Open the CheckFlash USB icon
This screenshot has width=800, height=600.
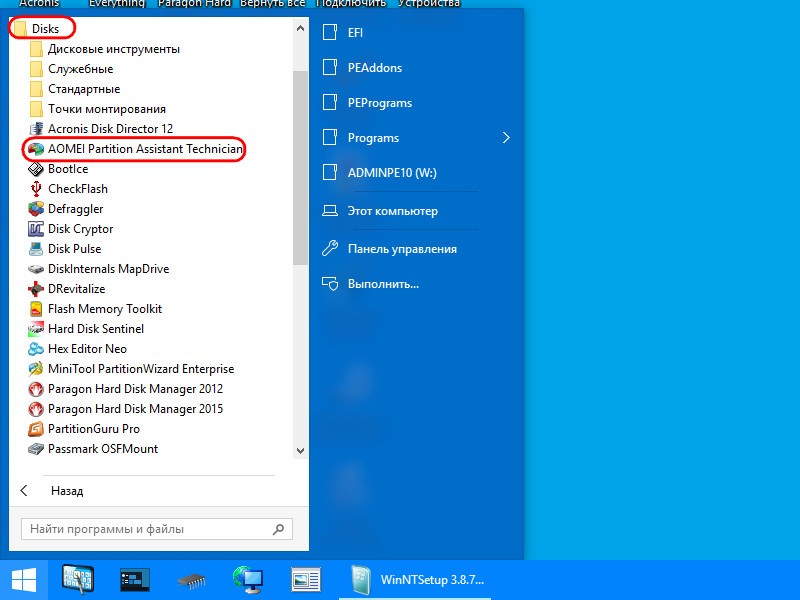(x=36, y=189)
